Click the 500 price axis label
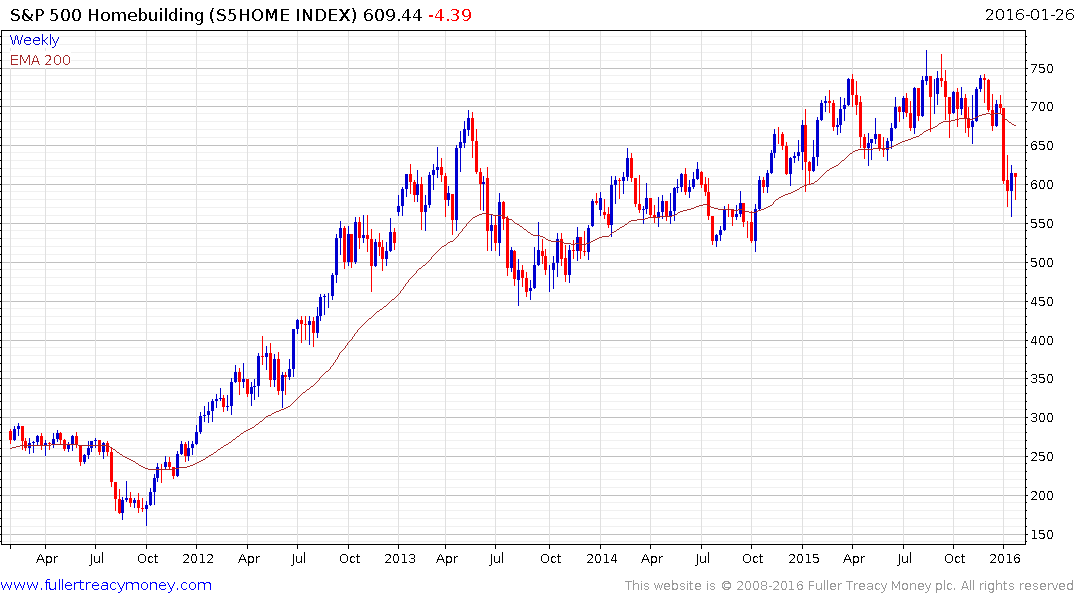 click(x=1041, y=263)
